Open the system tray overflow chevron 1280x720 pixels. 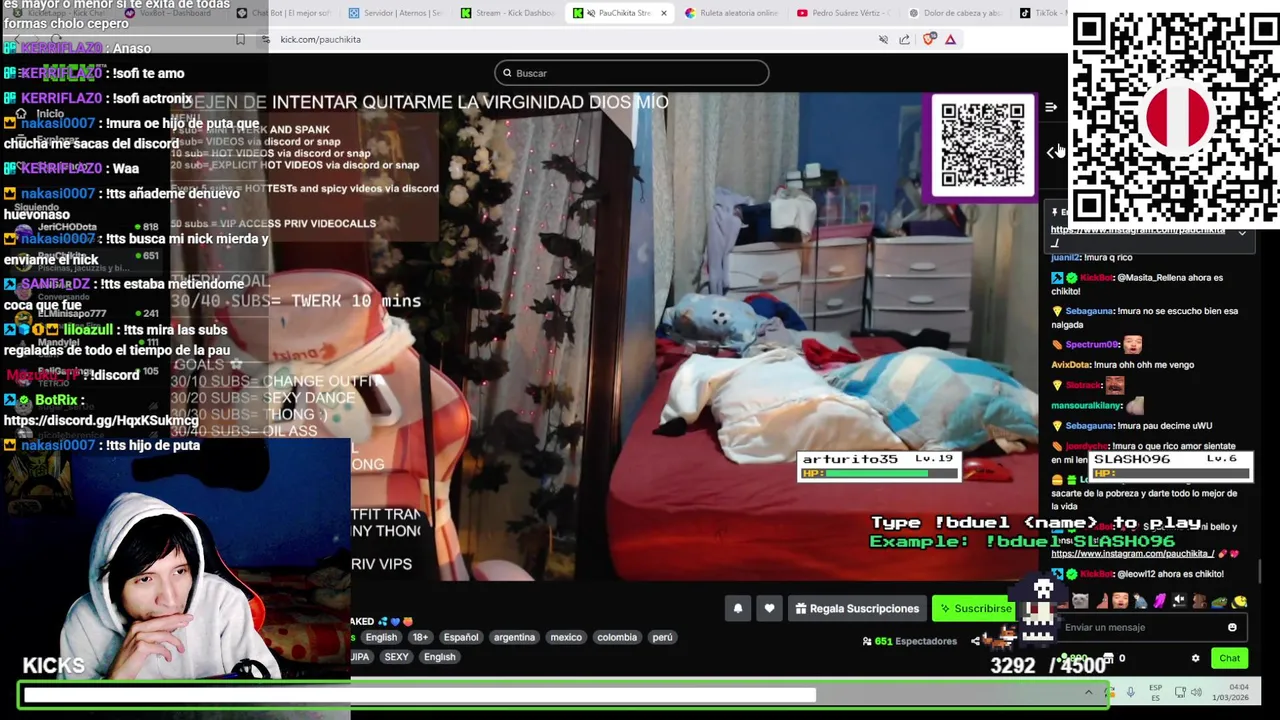coord(1089,692)
